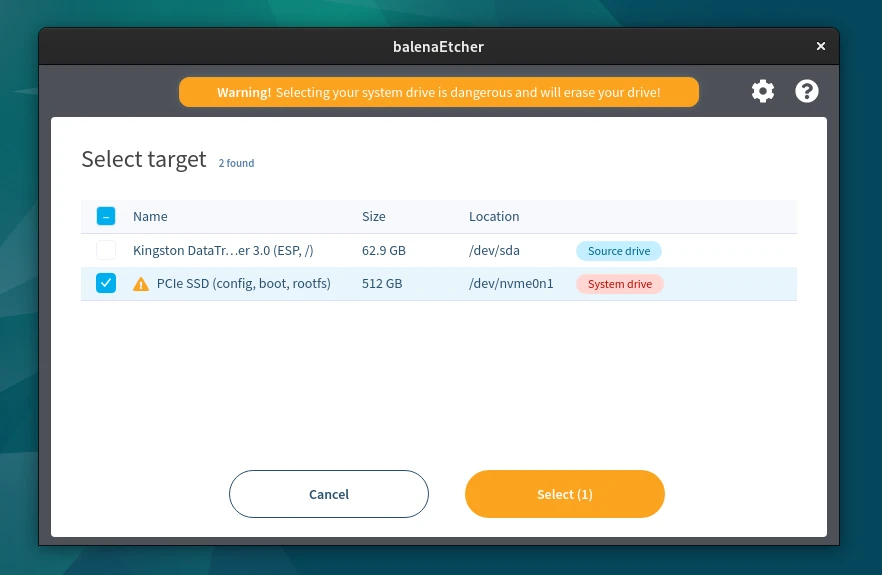Check the Kingston DataTraveler drive checkbox
The height and width of the screenshot is (575, 882).
coord(106,250)
